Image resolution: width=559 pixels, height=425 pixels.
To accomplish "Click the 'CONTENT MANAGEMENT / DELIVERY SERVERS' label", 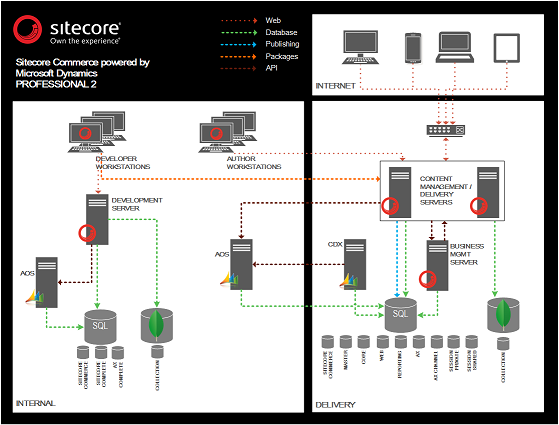I will pos(446,190).
